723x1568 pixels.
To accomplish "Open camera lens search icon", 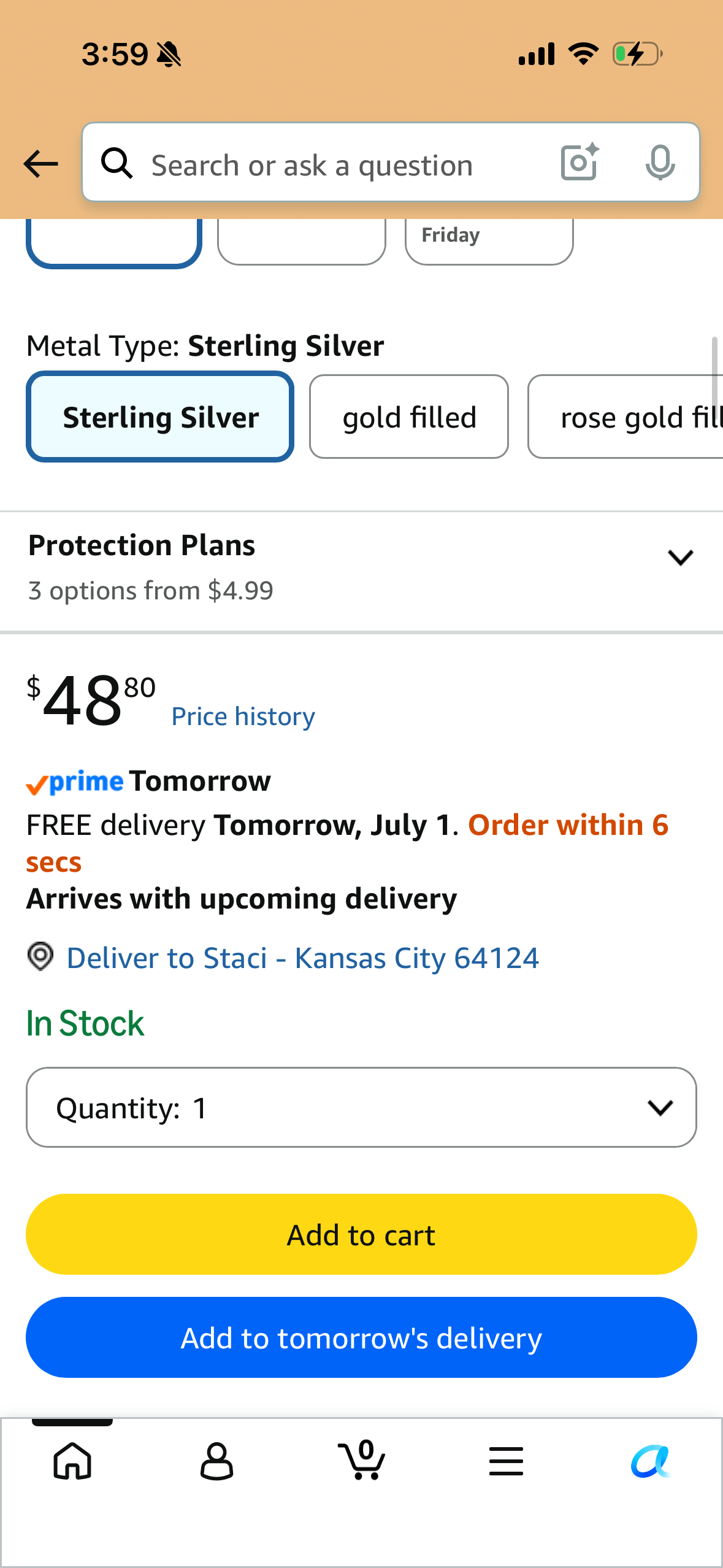I will coord(580,162).
